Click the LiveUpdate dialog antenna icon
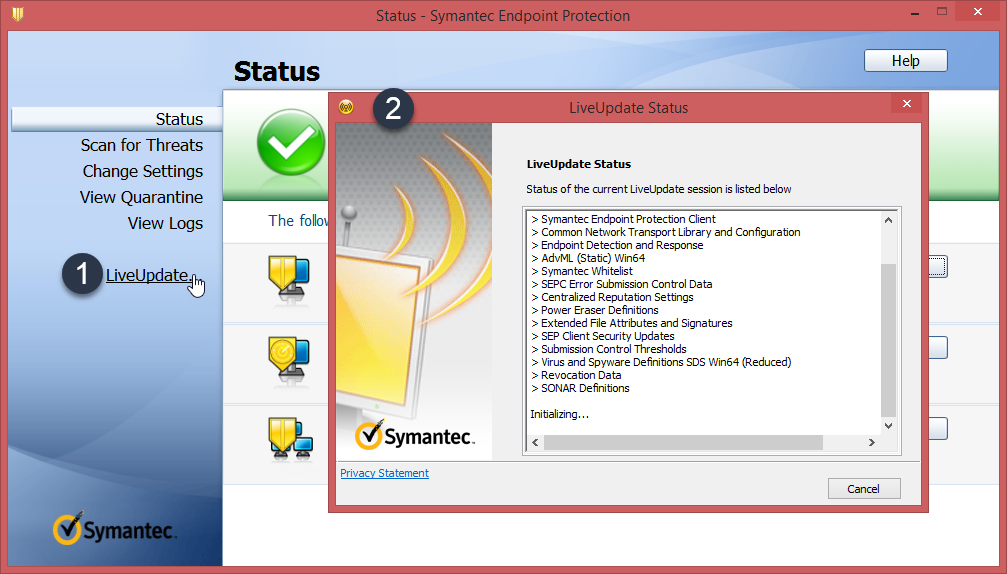 346,107
